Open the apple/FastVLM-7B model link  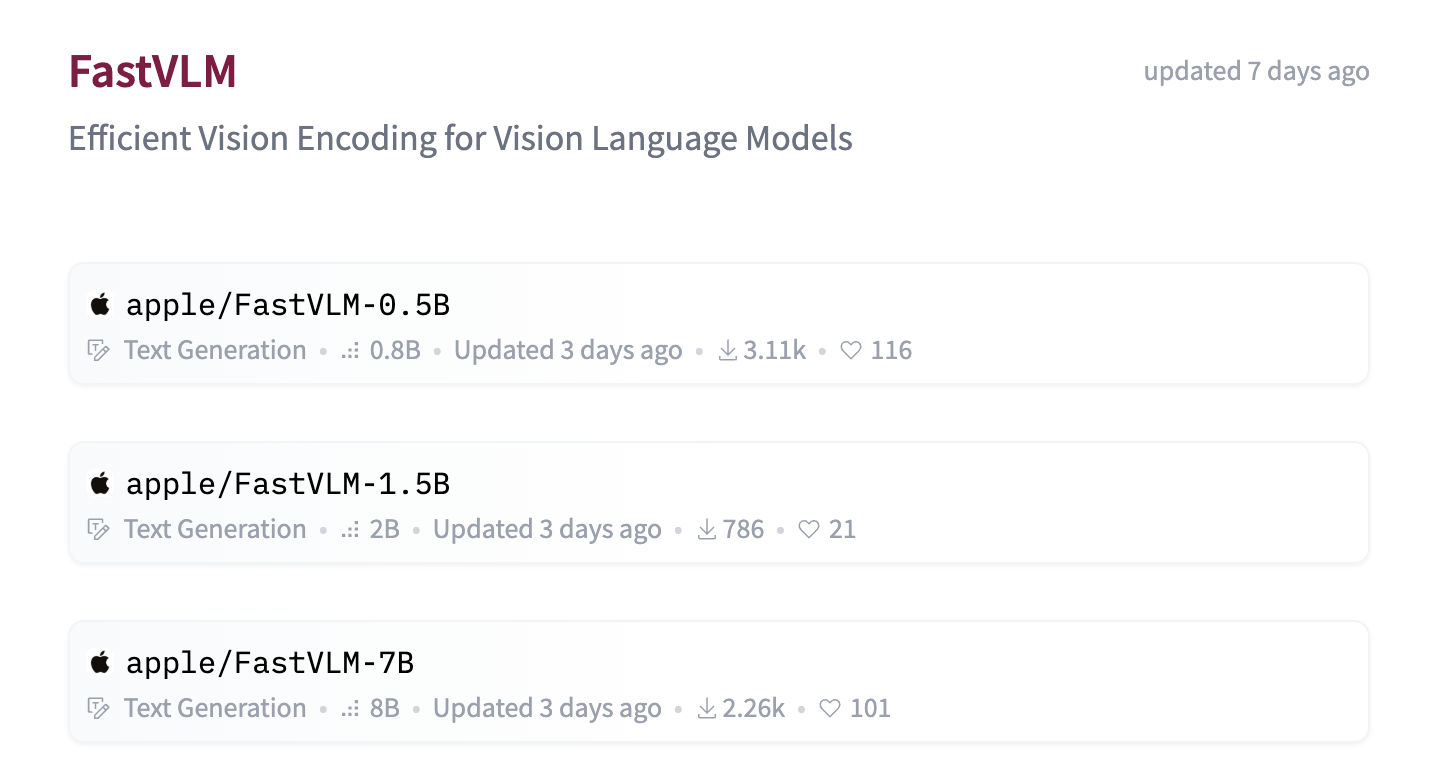click(270, 663)
